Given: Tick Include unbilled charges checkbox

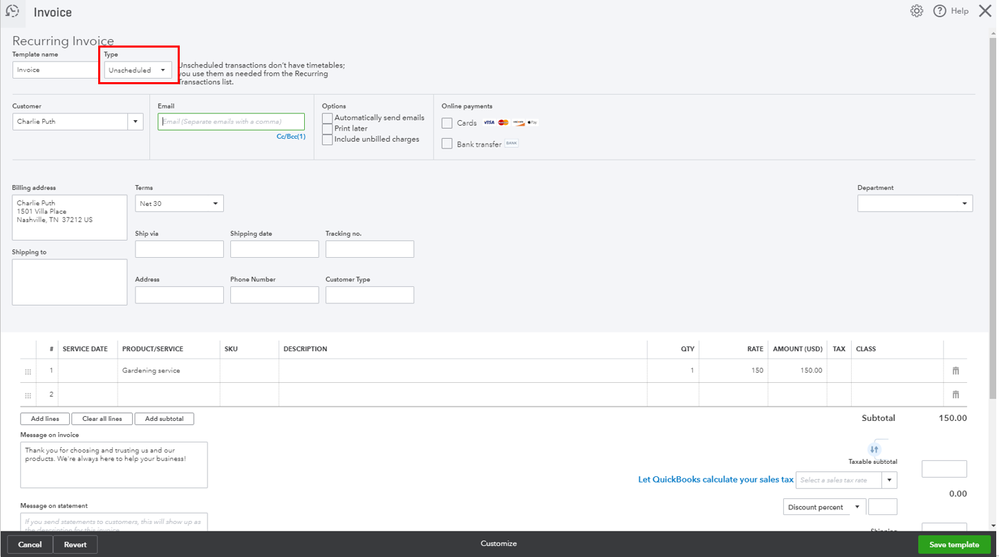Looking at the screenshot, I should coord(327,140).
